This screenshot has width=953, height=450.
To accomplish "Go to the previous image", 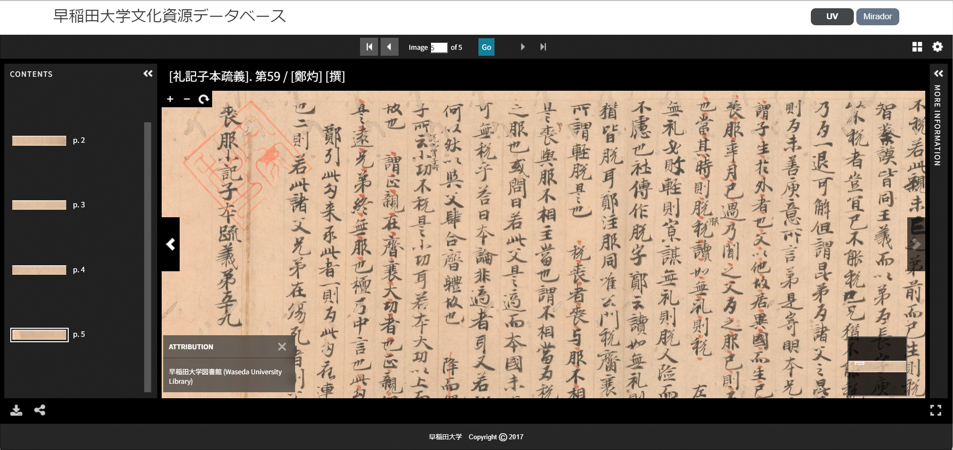I will (390, 47).
